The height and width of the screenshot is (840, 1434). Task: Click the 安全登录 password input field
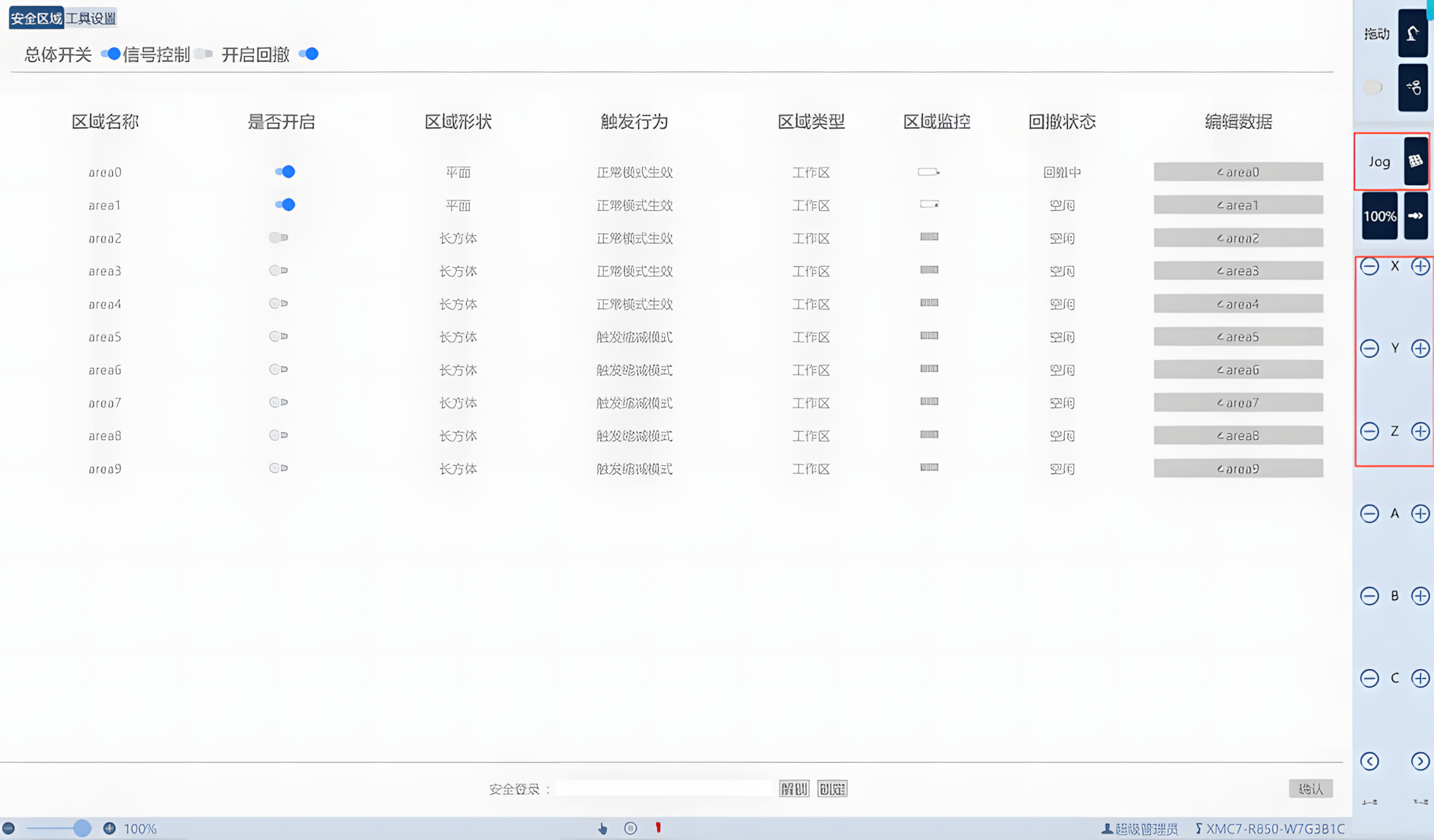pos(664,789)
